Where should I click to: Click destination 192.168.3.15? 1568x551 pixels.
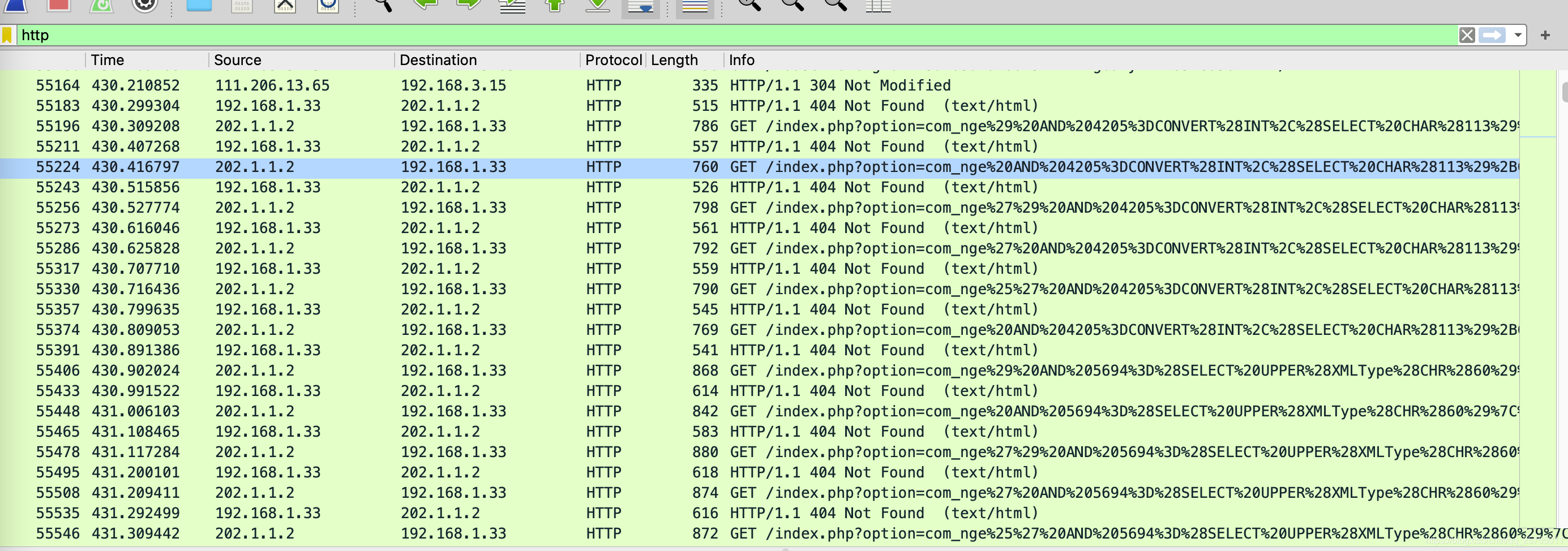[453, 85]
